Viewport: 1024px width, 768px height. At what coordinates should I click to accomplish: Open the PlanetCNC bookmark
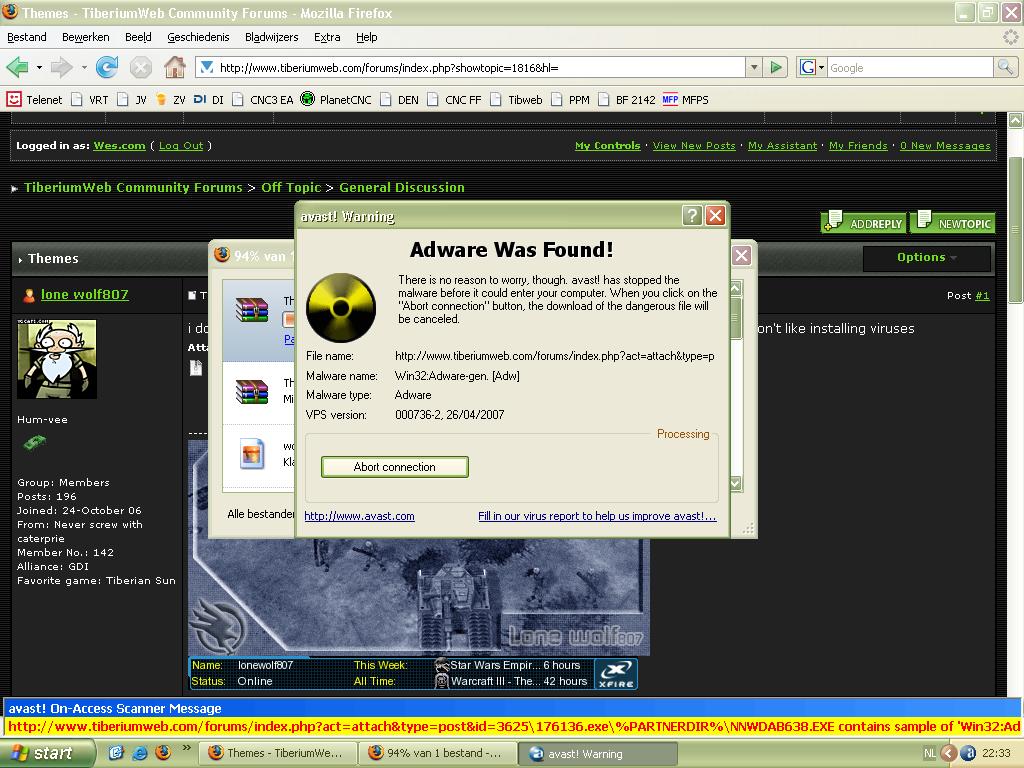336,100
